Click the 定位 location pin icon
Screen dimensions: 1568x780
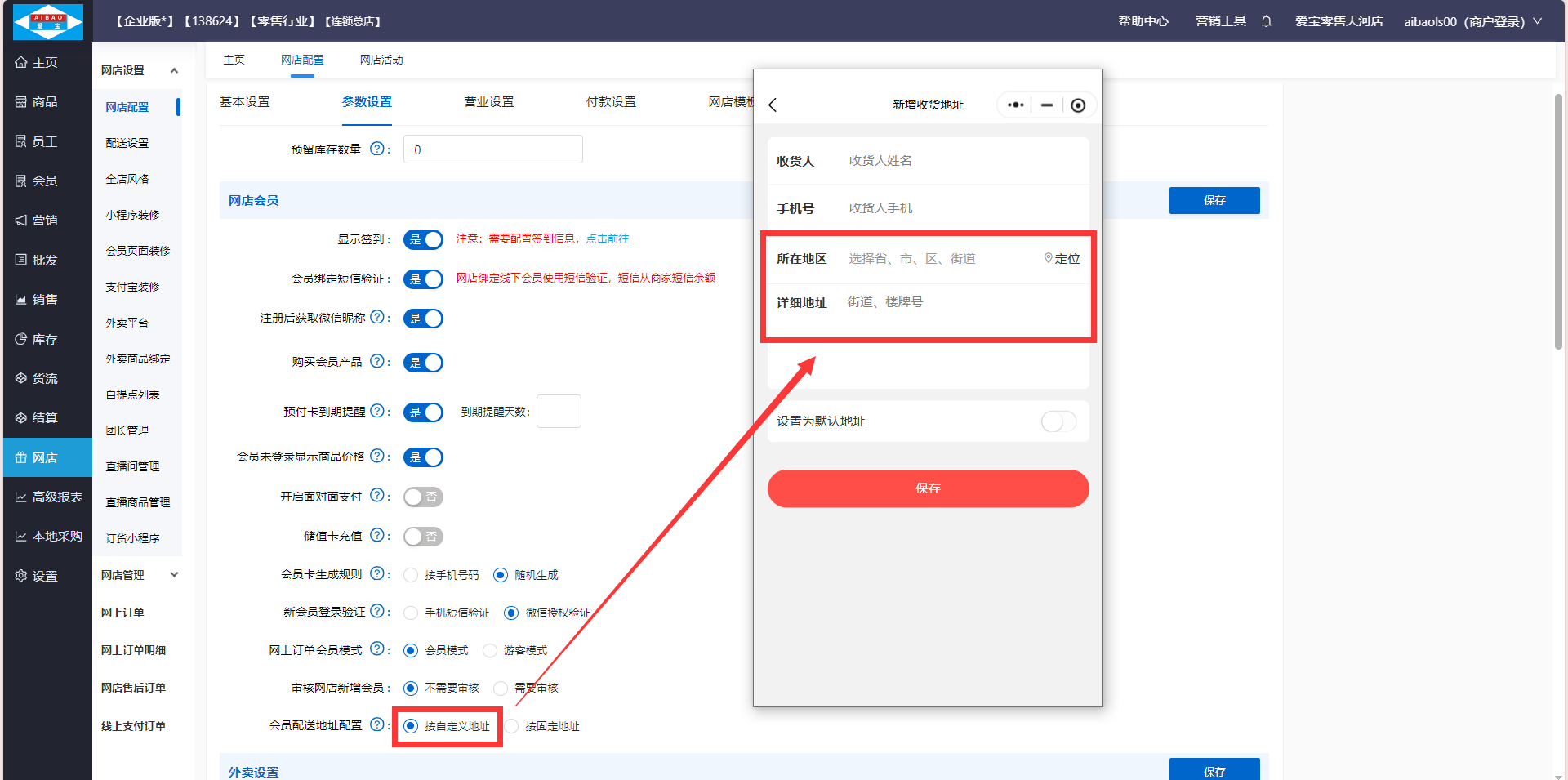tap(1049, 258)
